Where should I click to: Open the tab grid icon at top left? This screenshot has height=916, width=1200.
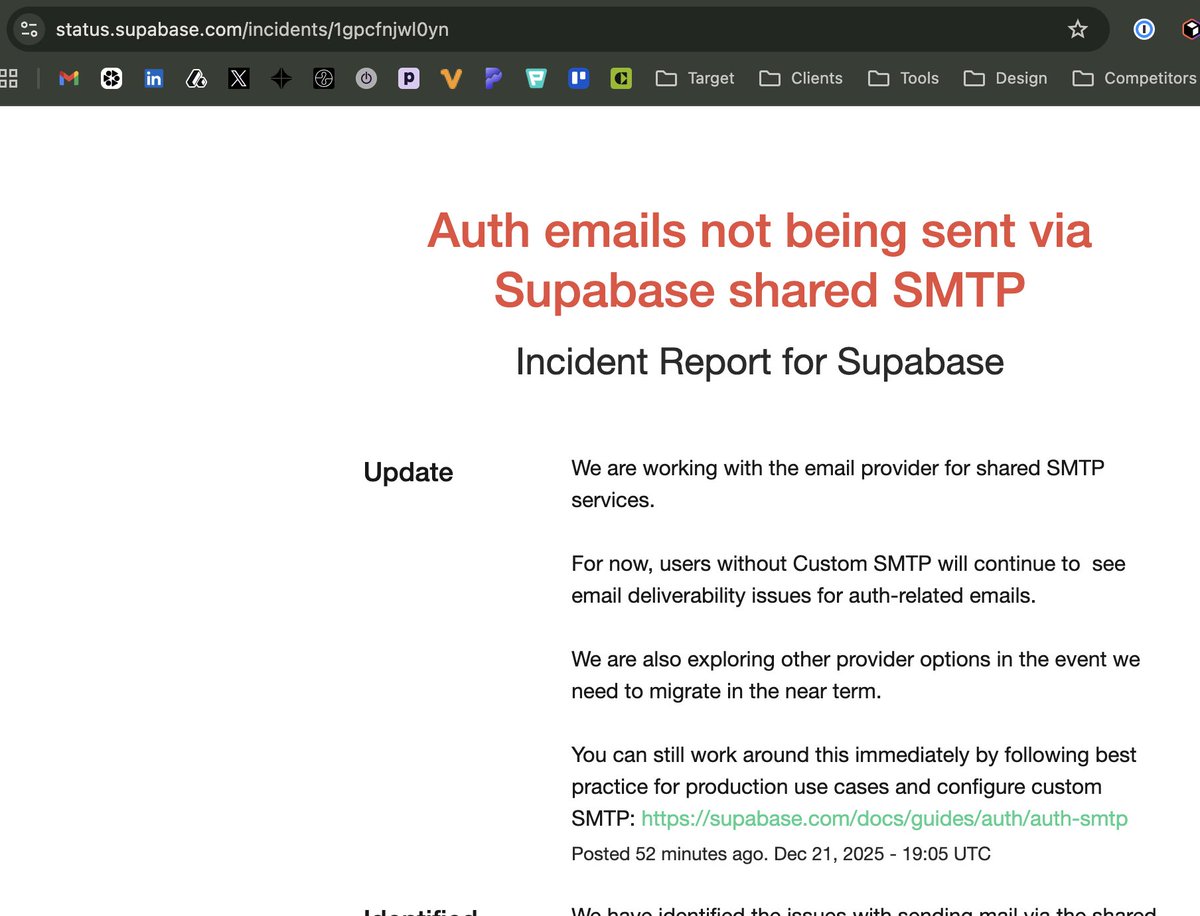coord(10,78)
